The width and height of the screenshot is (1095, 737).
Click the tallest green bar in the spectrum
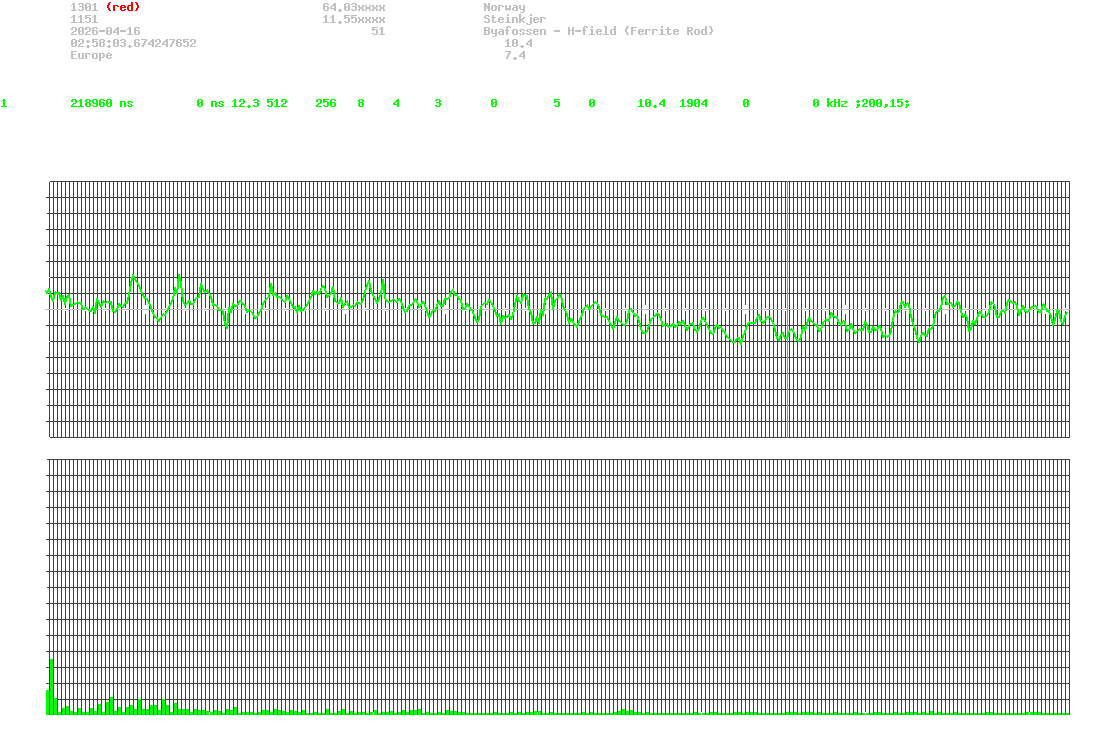(51, 687)
